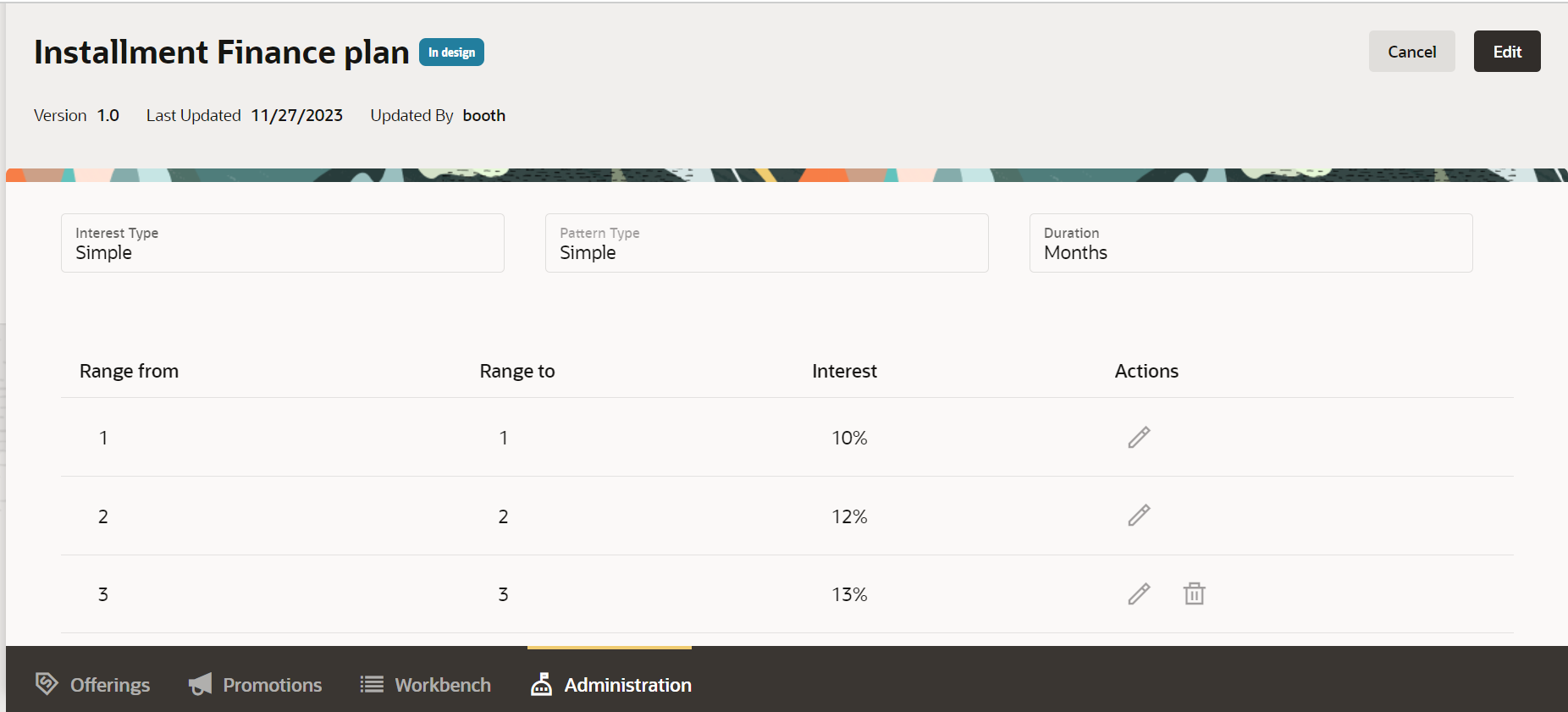Select the Administration tab
Image resolution: width=1568 pixels, height=712 pixels.
tap(627, 685)
